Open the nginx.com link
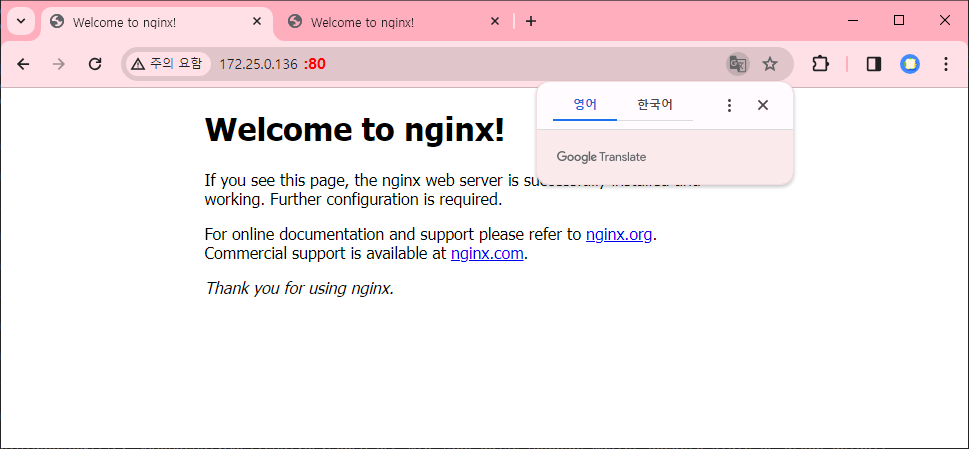This screenshot has width=969, height=449. pyautogui.click(x=488, y=253)
